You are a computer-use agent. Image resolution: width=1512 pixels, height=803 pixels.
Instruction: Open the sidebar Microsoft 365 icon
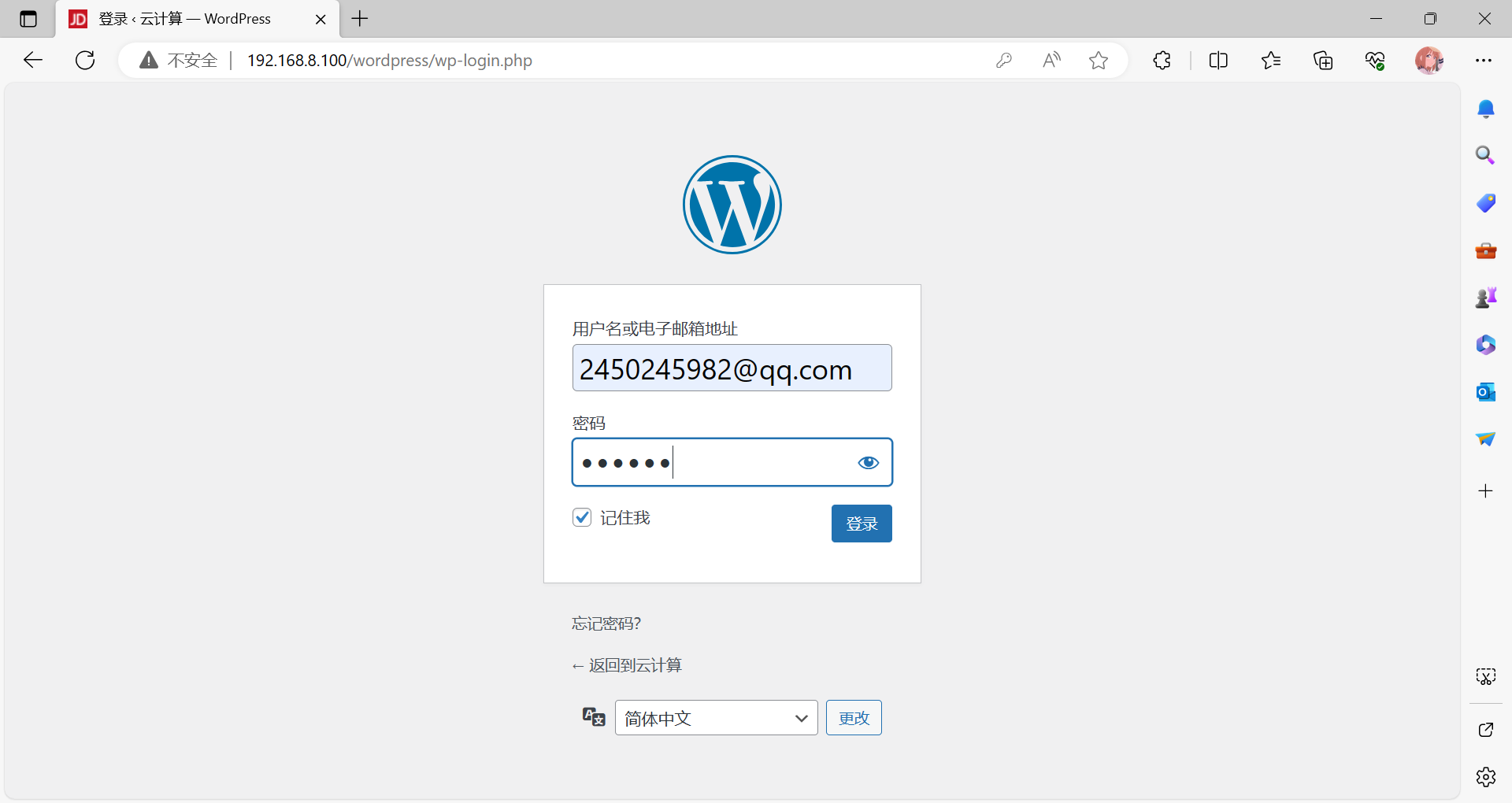click(x=1486, y=345)
